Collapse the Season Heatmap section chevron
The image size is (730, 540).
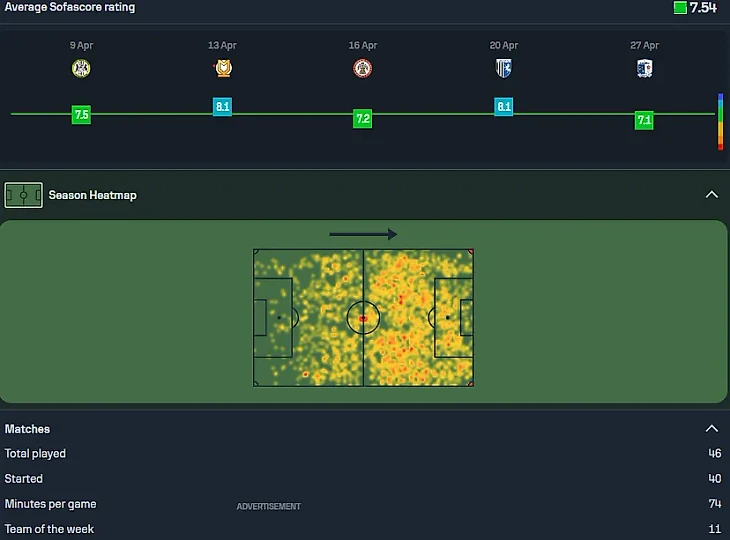tap(711, 195)
